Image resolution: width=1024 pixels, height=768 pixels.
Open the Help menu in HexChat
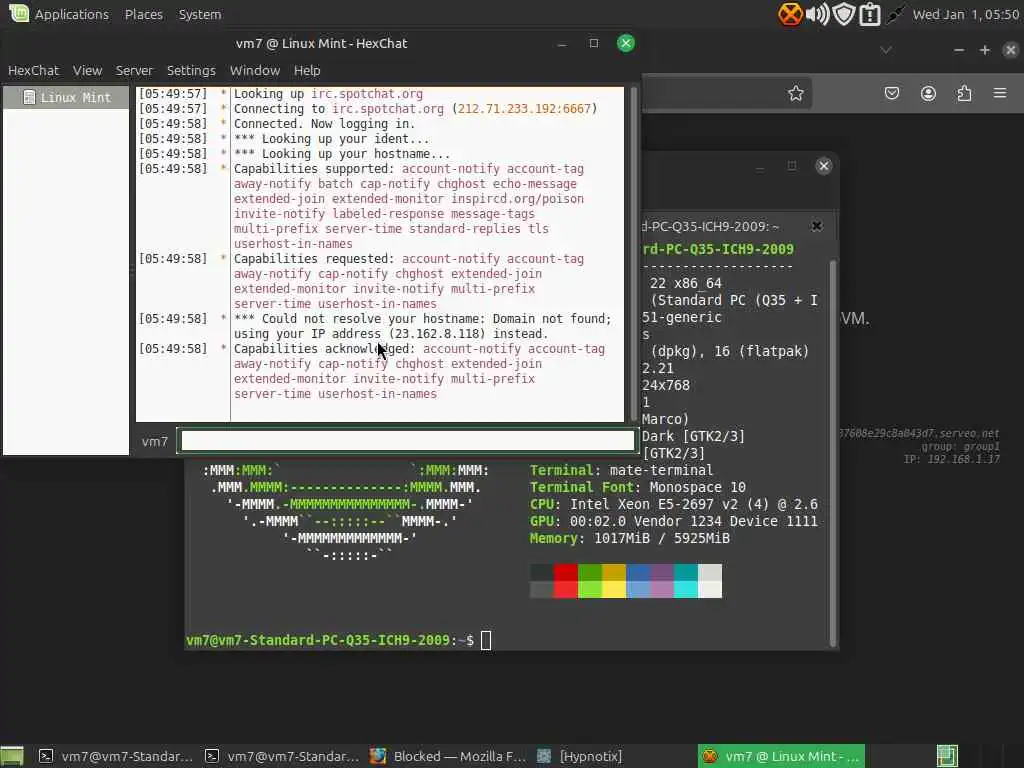point(307,71)
